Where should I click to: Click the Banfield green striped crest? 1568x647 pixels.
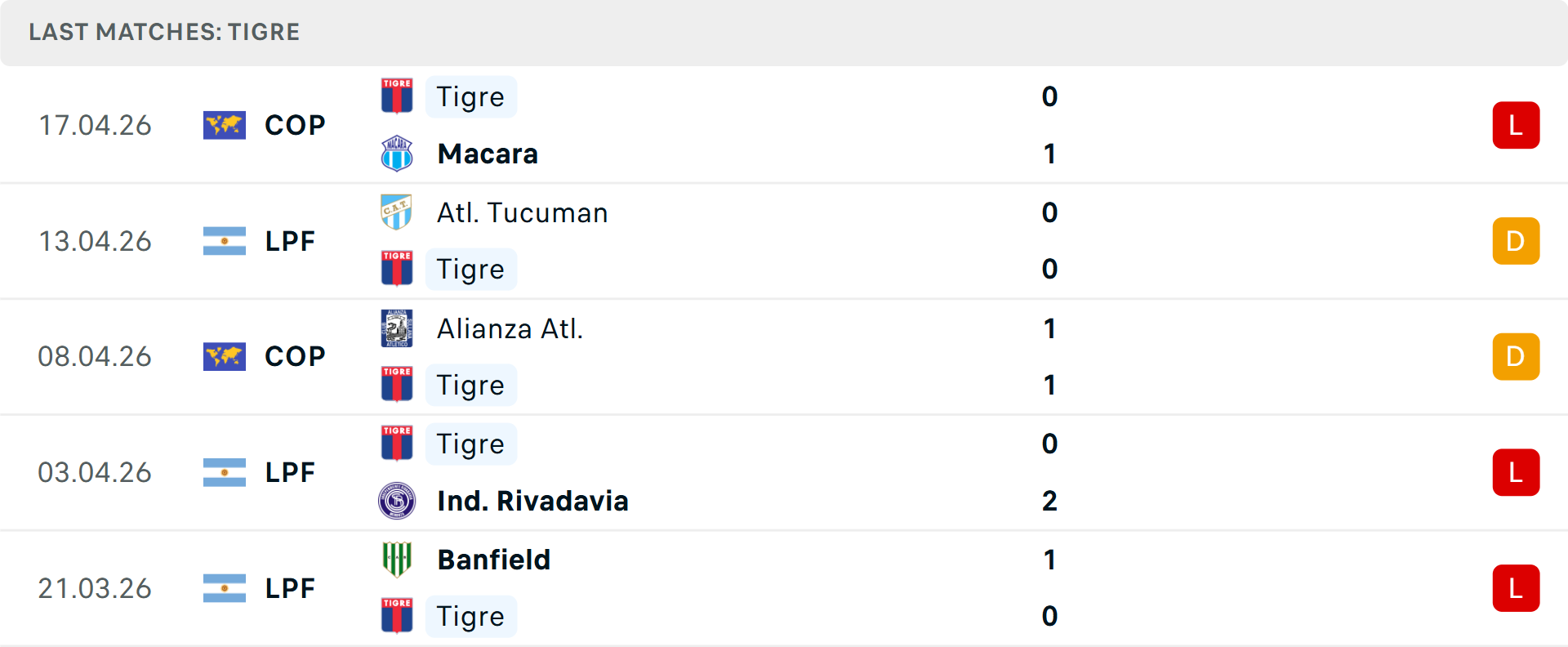(x=397, y=560)
